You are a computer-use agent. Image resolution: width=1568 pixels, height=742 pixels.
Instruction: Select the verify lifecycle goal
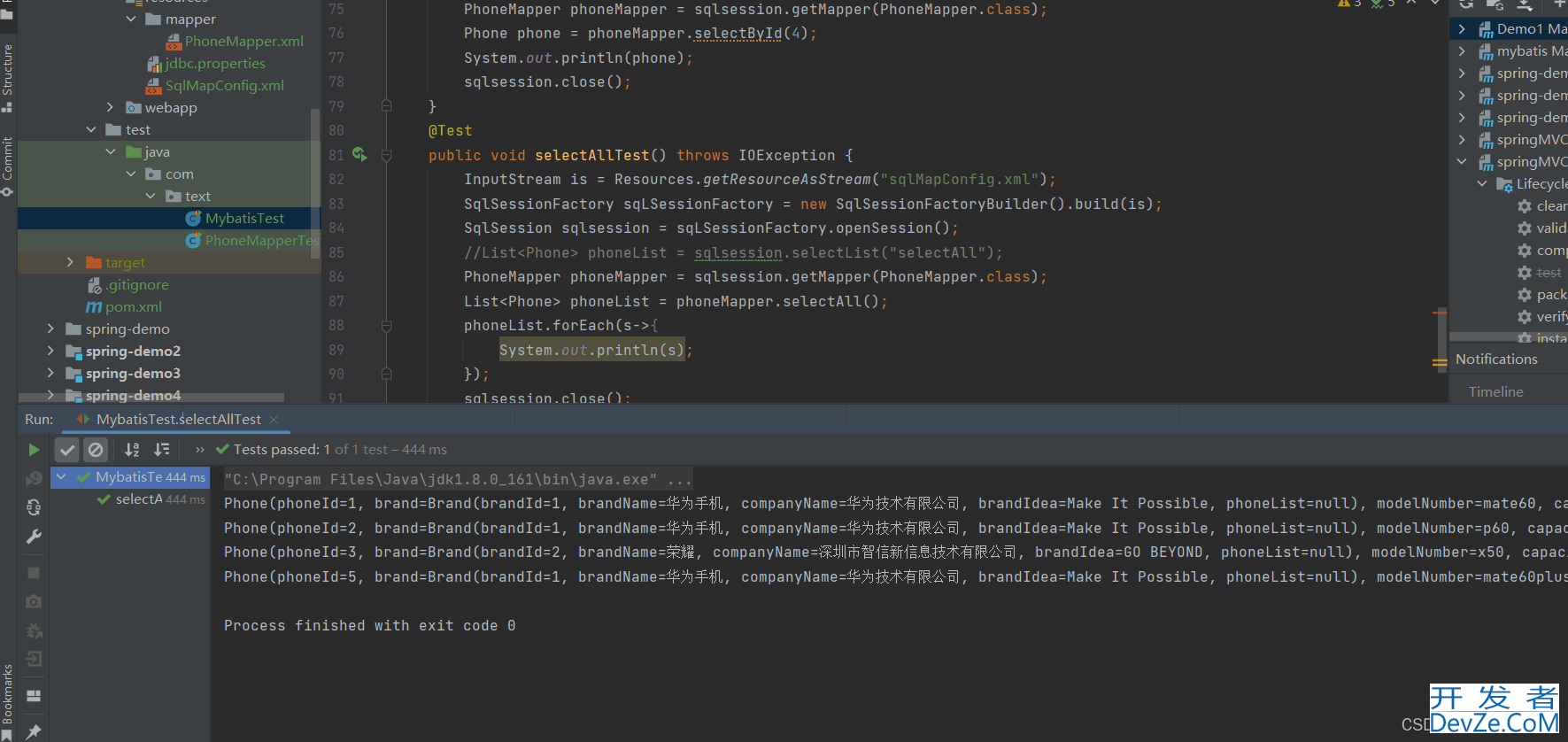tap(1542, 317)
